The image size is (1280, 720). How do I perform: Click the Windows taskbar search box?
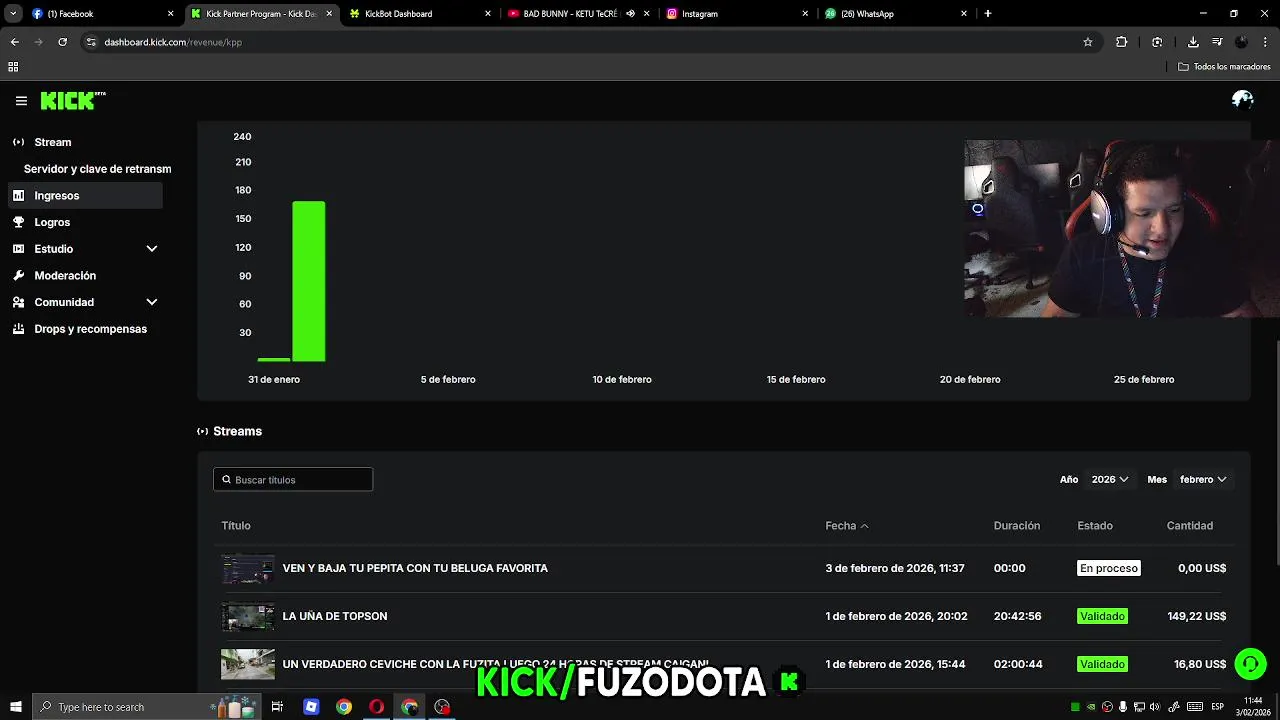[145, 707]
